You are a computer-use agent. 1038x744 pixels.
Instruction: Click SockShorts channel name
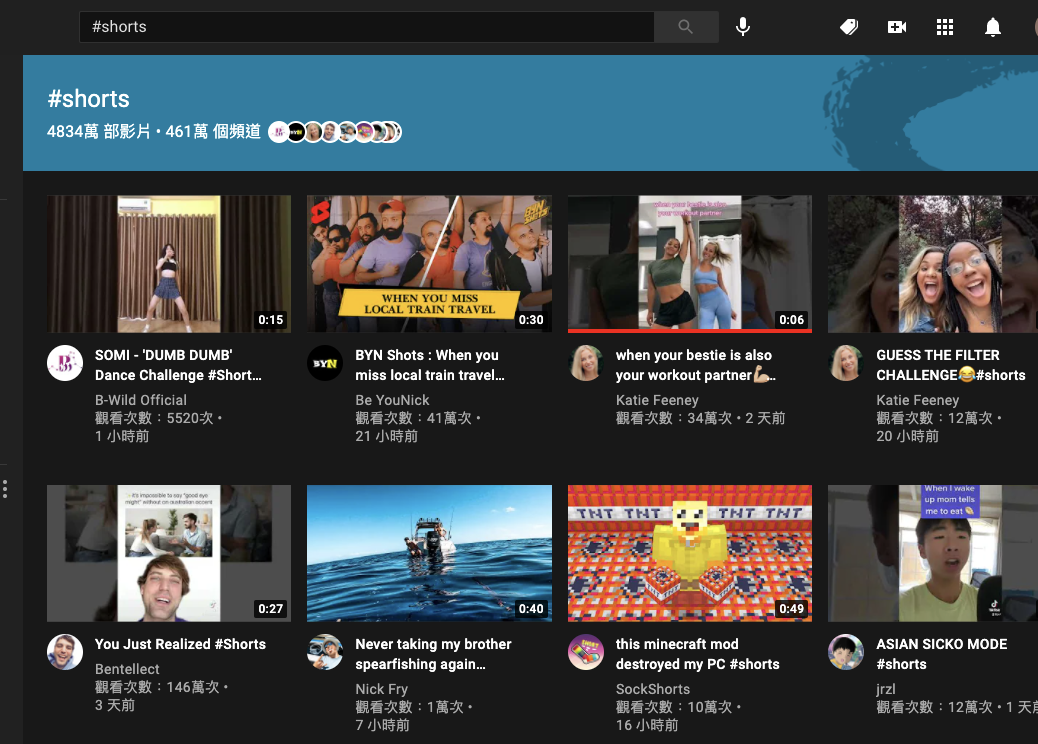tap(653, 689)
